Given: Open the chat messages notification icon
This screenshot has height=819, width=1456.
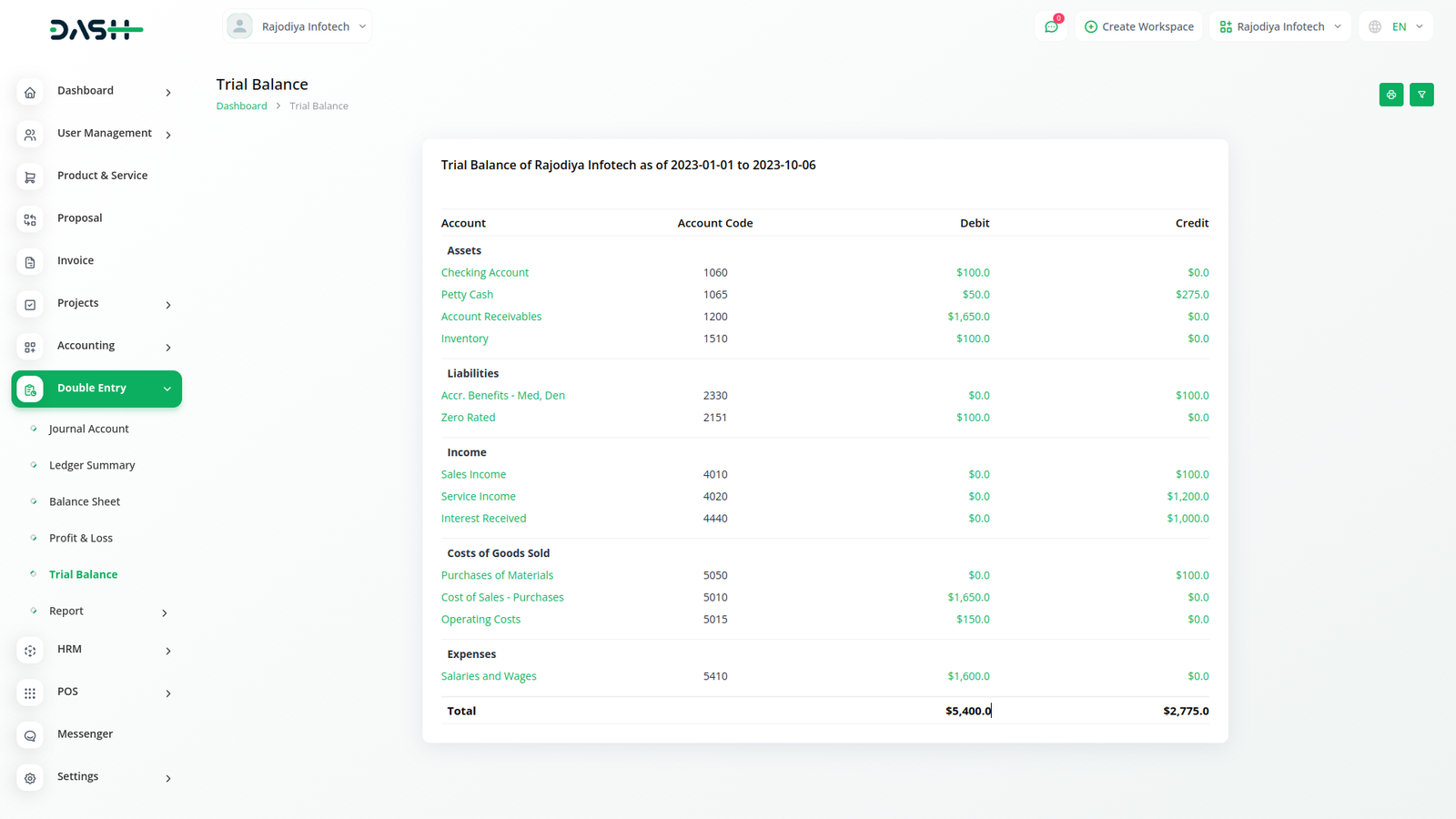Looking at the screenshot, I should [1051, 26].
